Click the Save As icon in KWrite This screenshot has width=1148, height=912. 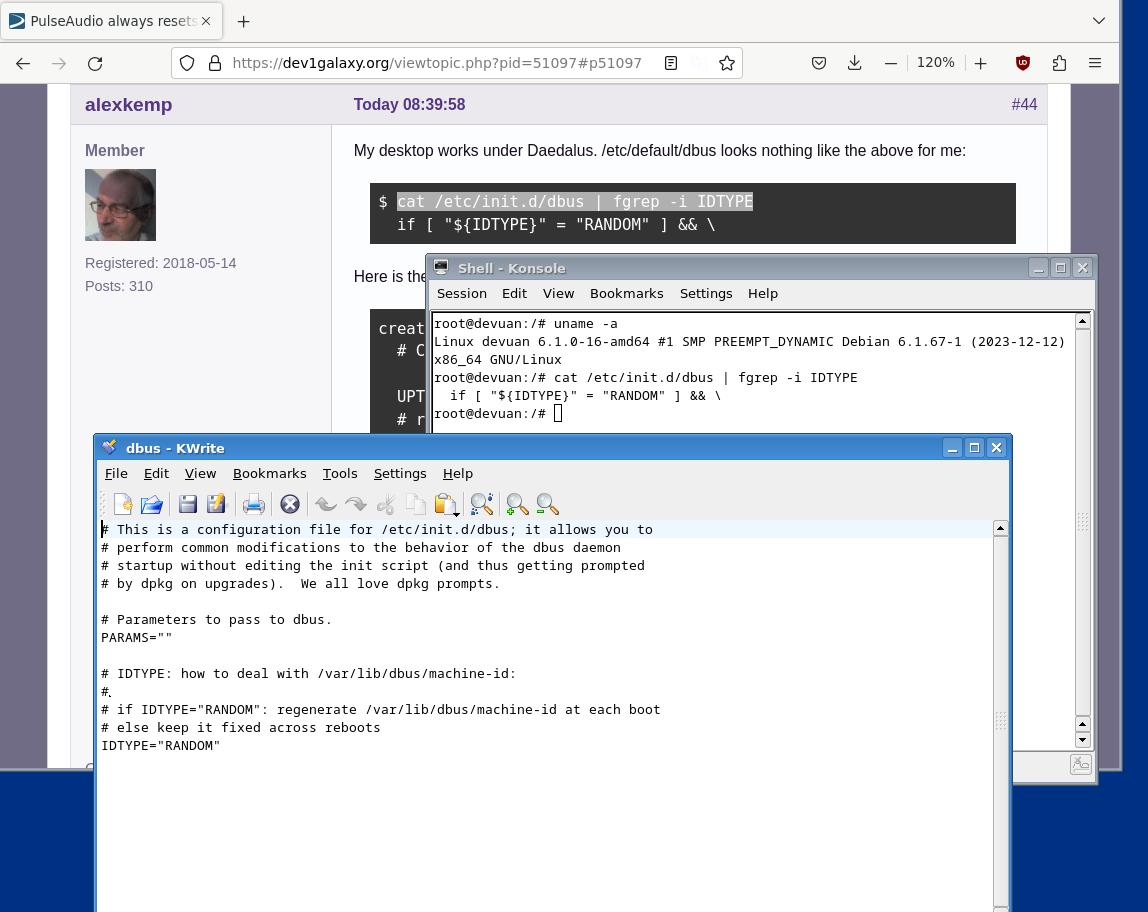pyautogui.click(x=216, y=504)
